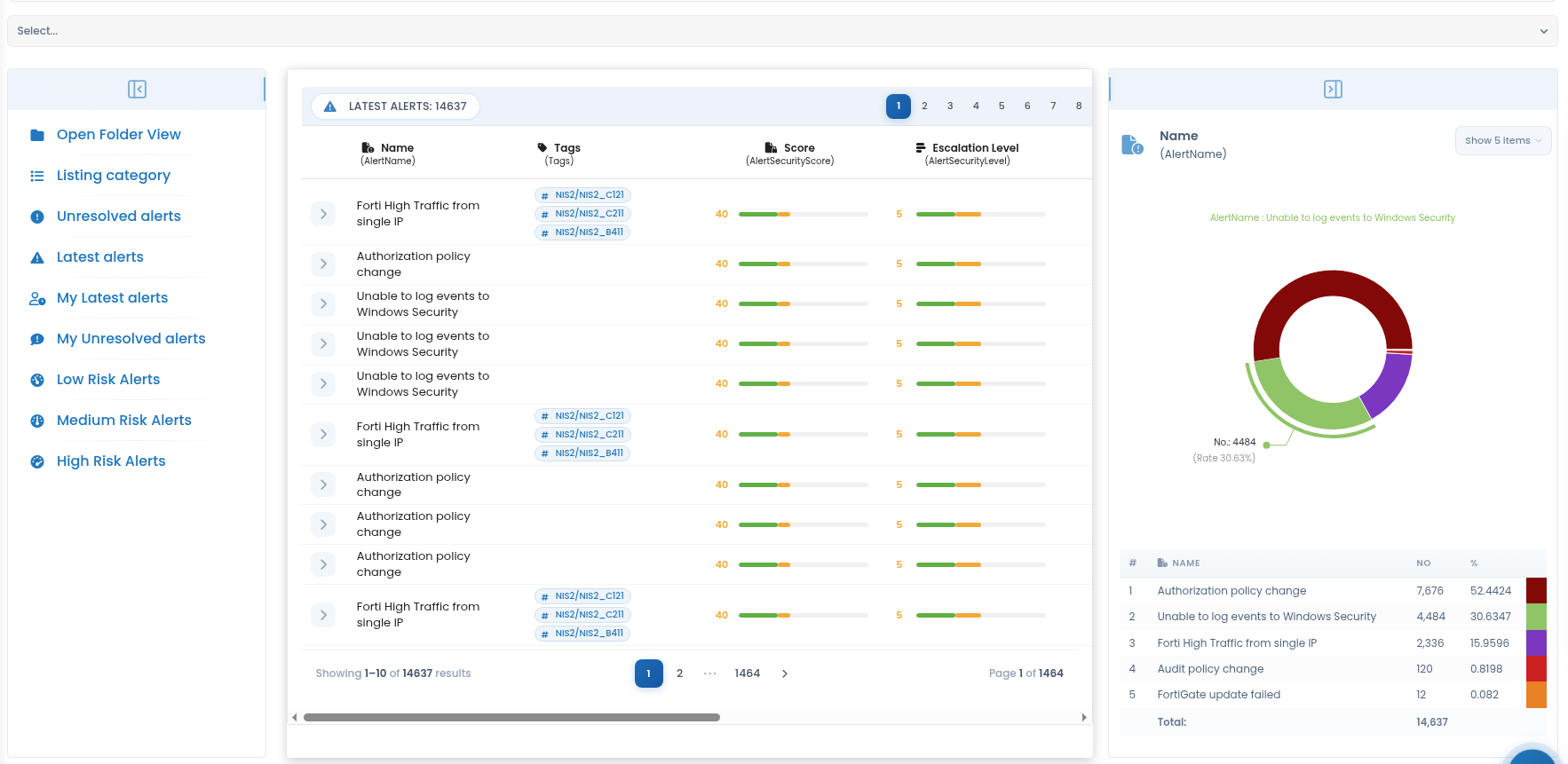Open Unresolved alerts via its icon
The image size is (1568, 764).
[37, 217]
